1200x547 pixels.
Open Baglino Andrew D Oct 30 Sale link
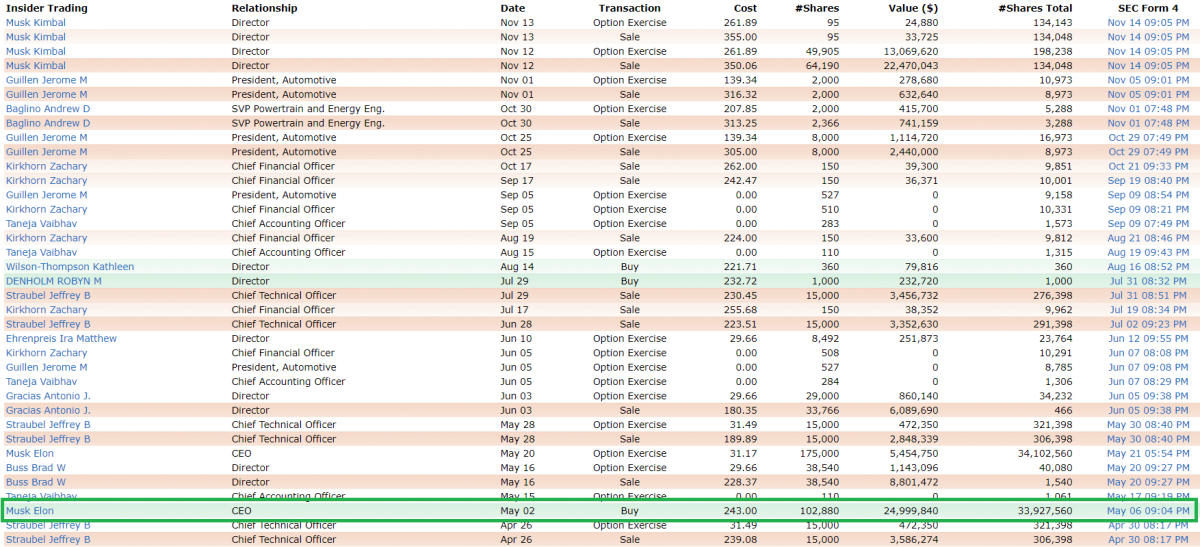tap(48, 123)
